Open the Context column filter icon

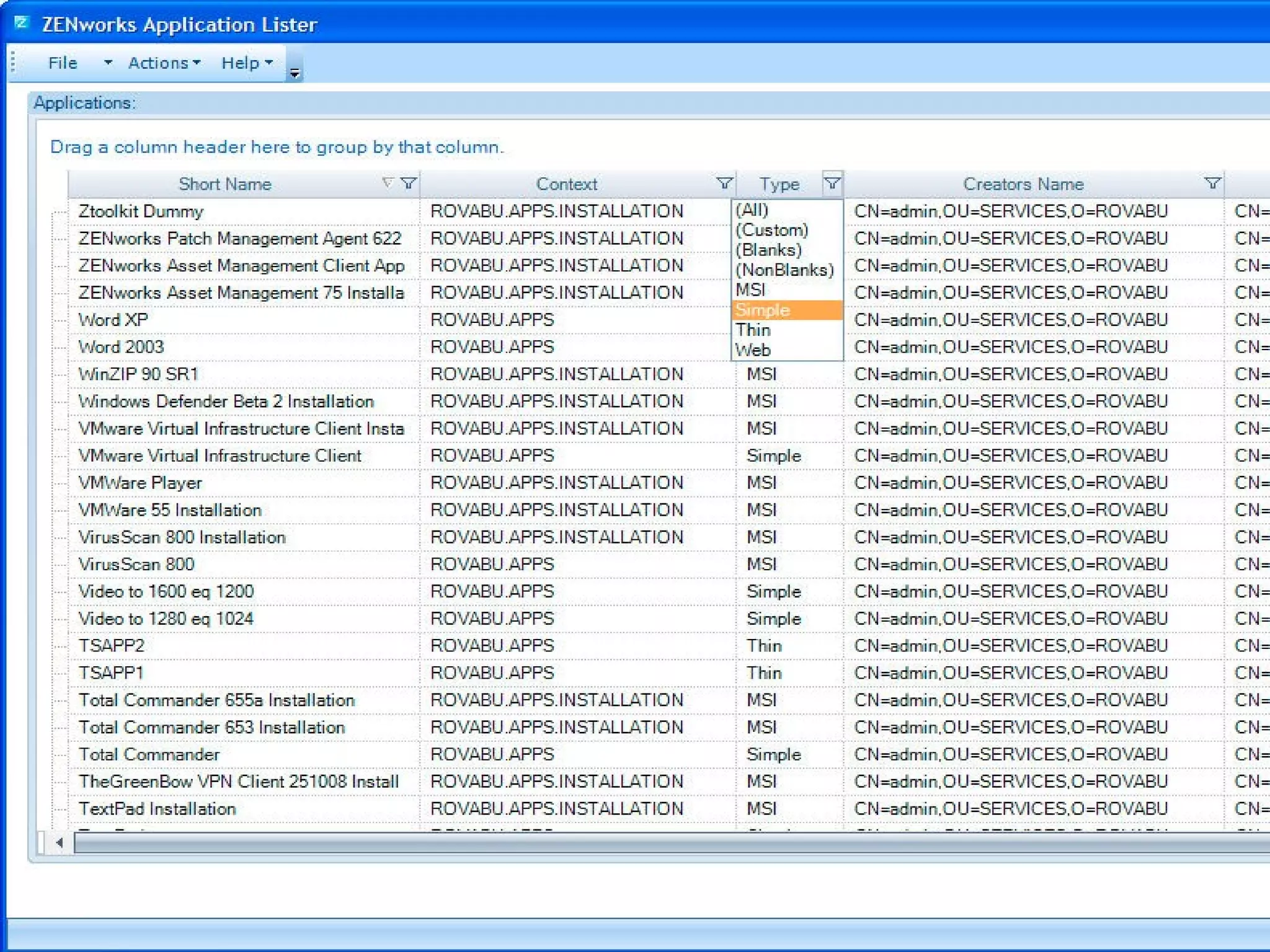pos(724,183)
